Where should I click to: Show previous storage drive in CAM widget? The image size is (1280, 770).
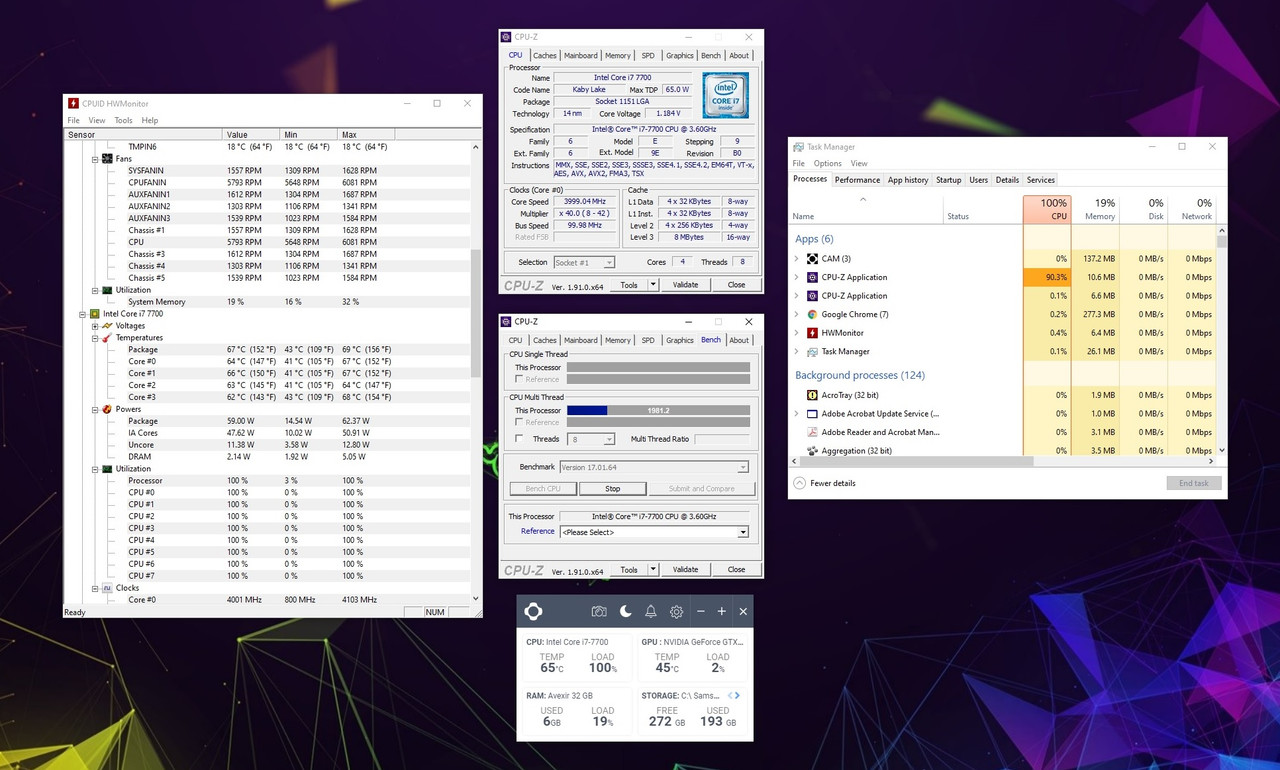(730, 695)
